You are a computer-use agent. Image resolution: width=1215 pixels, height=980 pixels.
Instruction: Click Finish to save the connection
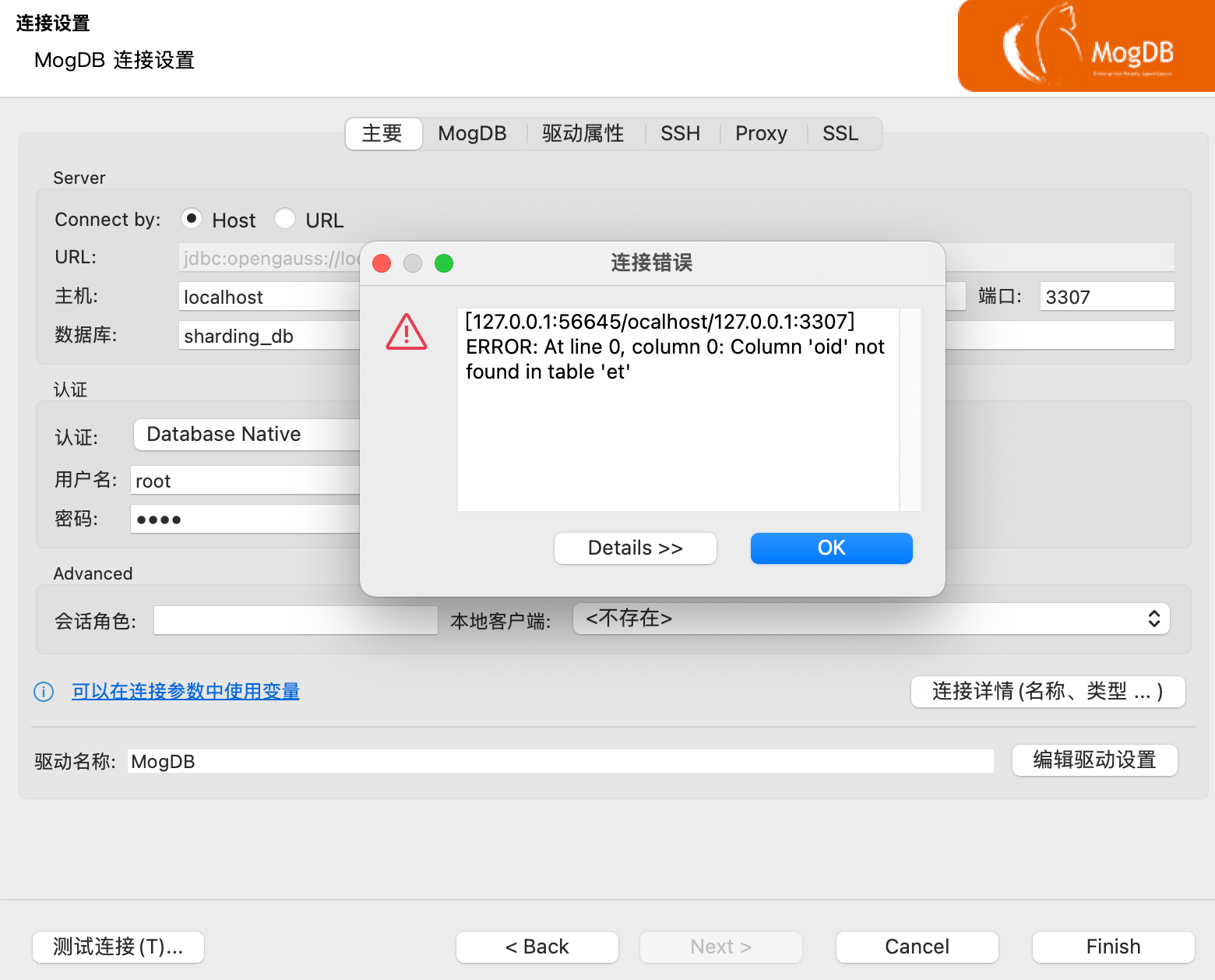pos(1113,947)
